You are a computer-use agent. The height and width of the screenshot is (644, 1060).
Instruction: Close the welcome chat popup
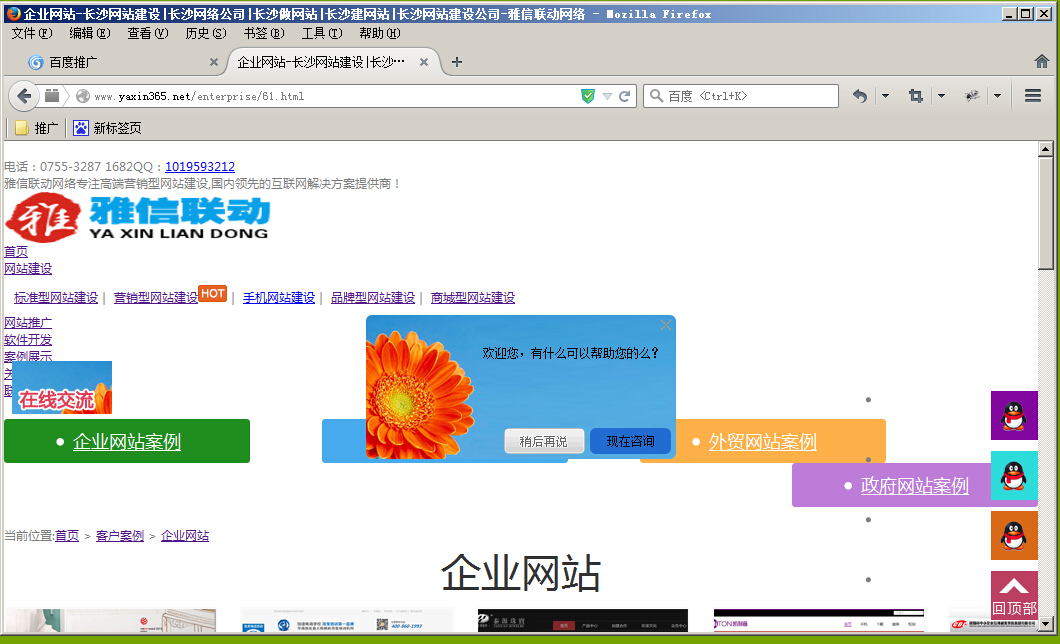(x=666, y=325)
